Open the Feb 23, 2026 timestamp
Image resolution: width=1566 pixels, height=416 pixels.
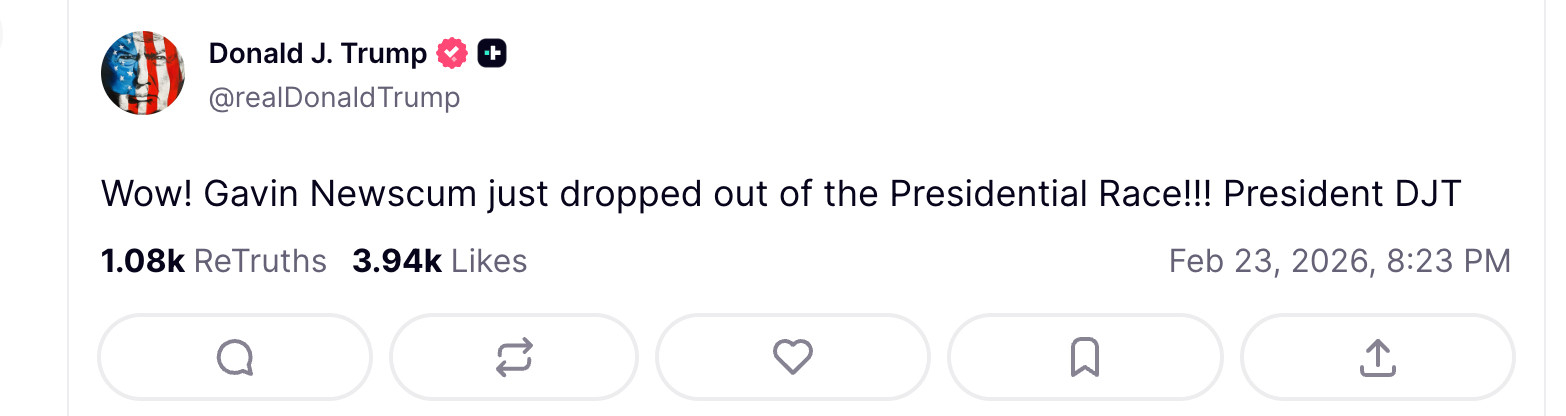click(1339, 261)
